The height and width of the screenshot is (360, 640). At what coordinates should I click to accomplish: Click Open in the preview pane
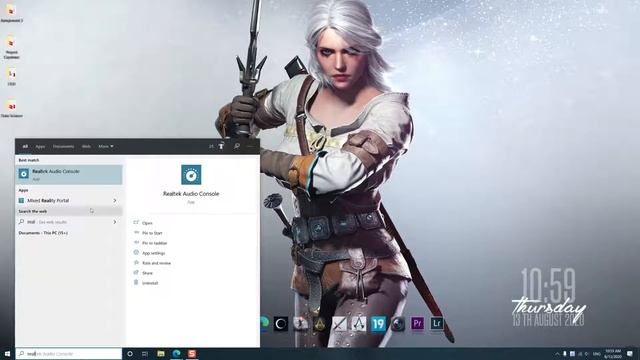point(147,223)
